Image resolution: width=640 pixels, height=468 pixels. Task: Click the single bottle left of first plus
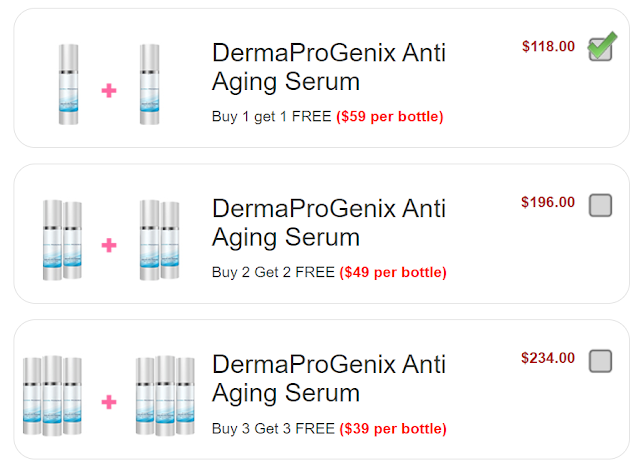tap(68, 84)
